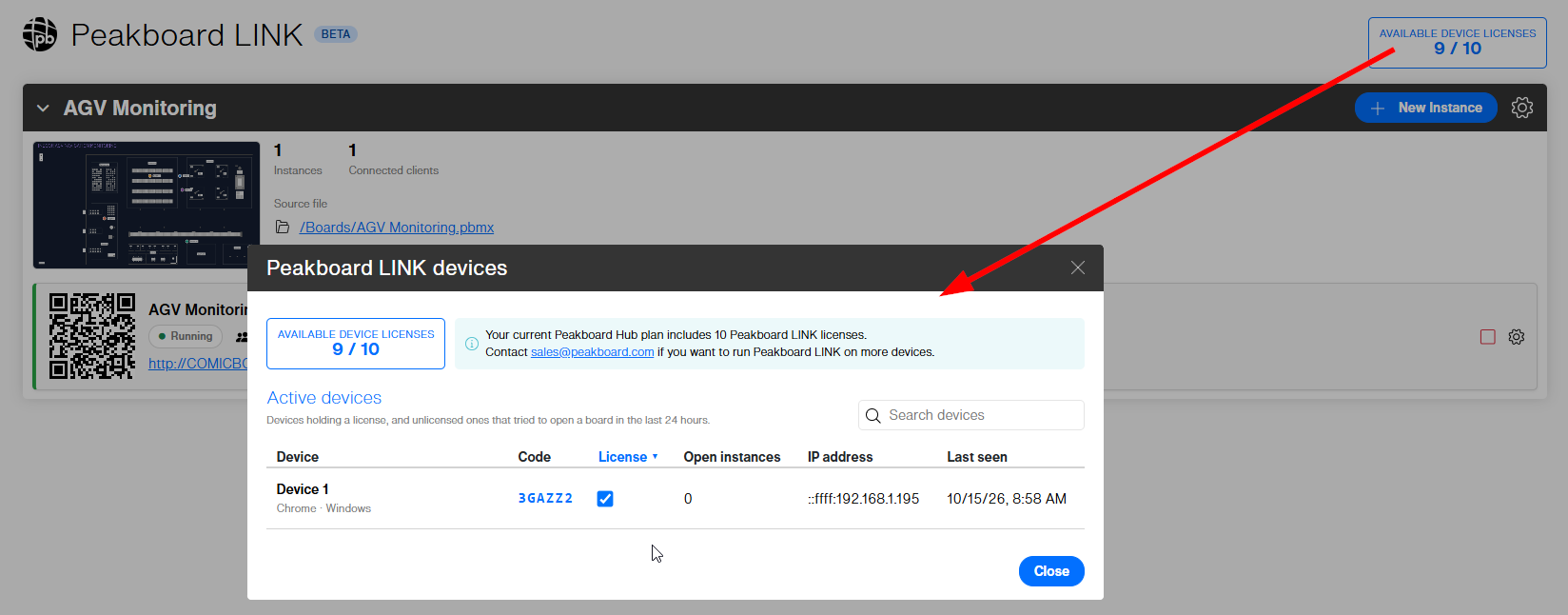
Task: Click the Device column header
Action: (x=298, y=457)
